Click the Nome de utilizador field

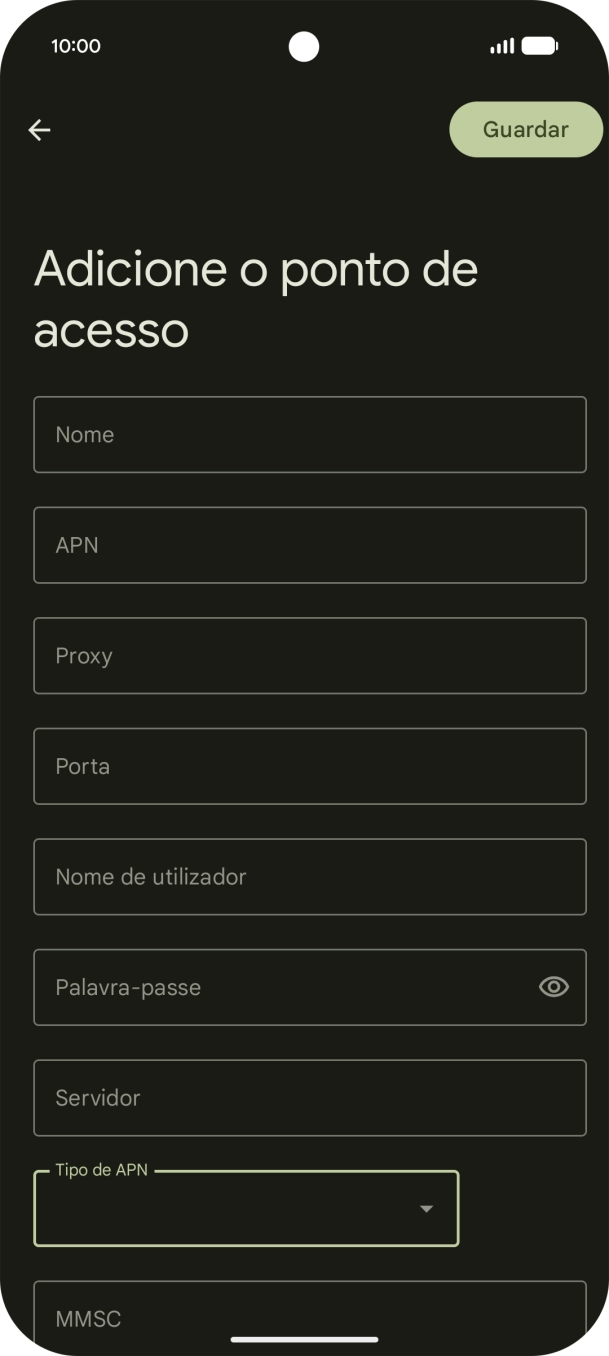coord(310,877)
